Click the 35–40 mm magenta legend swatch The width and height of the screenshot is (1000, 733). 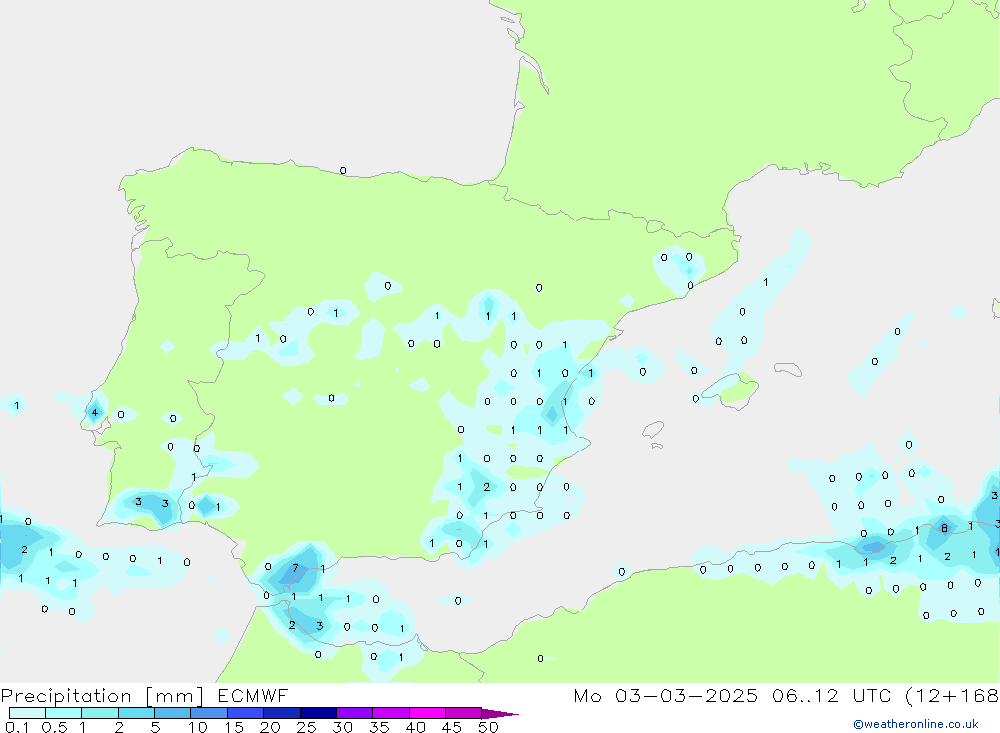click(x=390, y=713)
